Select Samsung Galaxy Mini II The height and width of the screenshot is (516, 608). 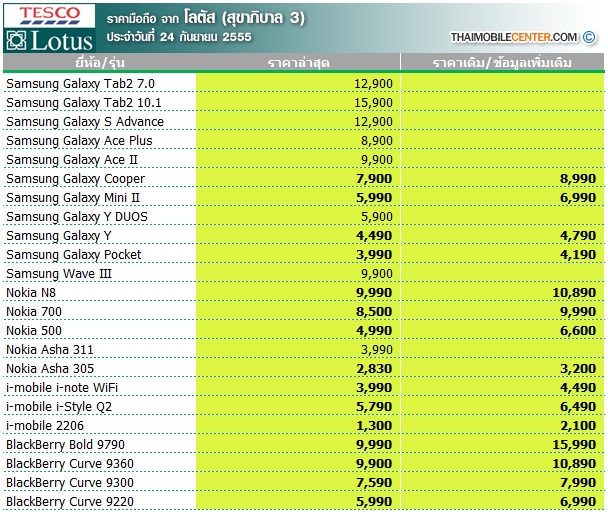(73, 198)
